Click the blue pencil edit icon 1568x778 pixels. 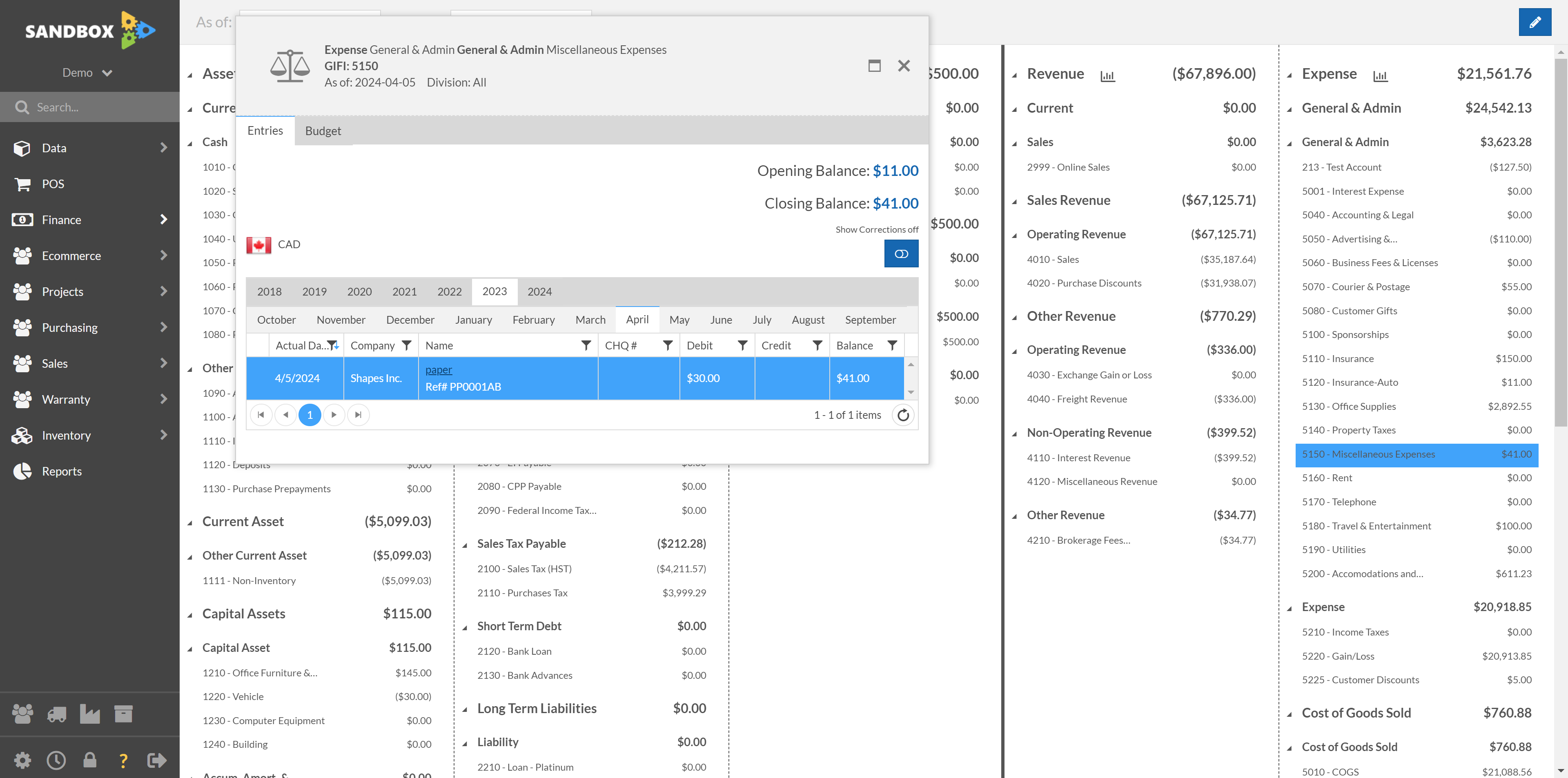pyautogui.click(x=1535, y=22)
